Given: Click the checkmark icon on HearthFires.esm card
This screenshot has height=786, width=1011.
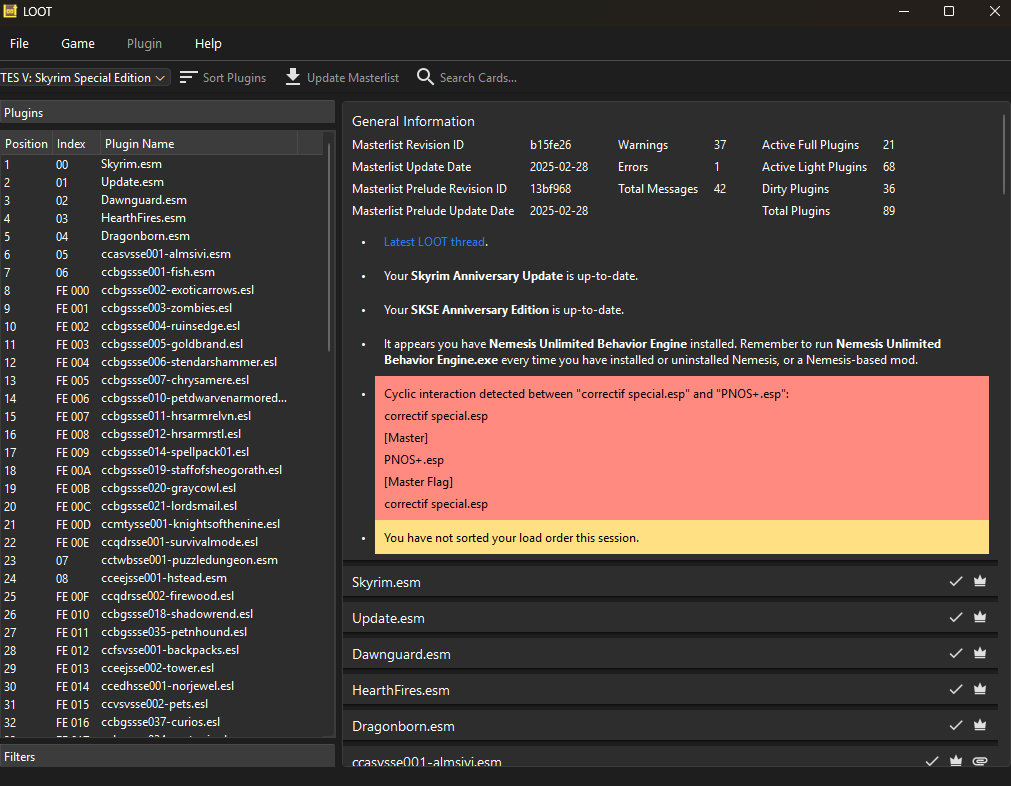Looking at the screenshot, I should pyautogui.click(x=956, y=690).
